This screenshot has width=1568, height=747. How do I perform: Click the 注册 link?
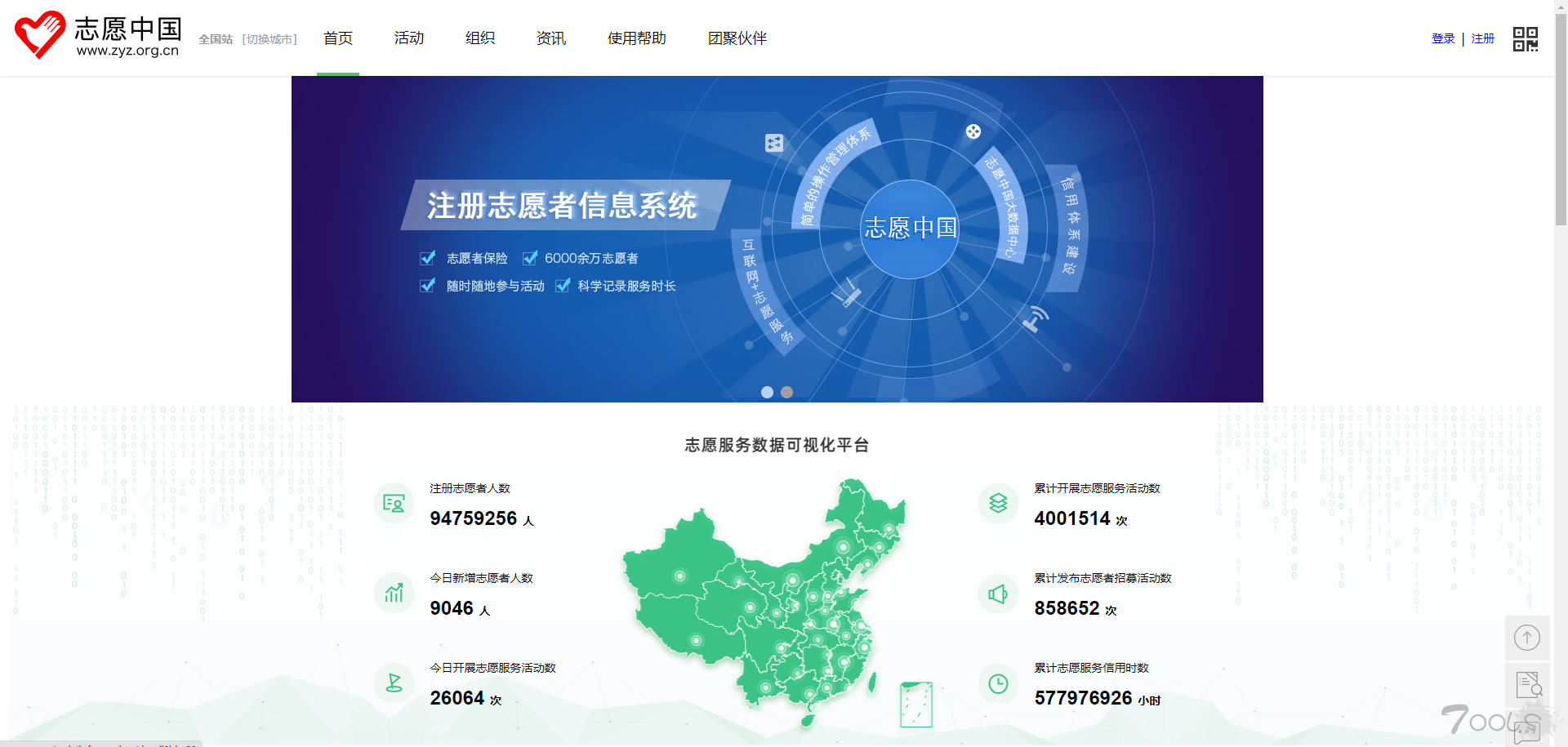click(1482, 38)
